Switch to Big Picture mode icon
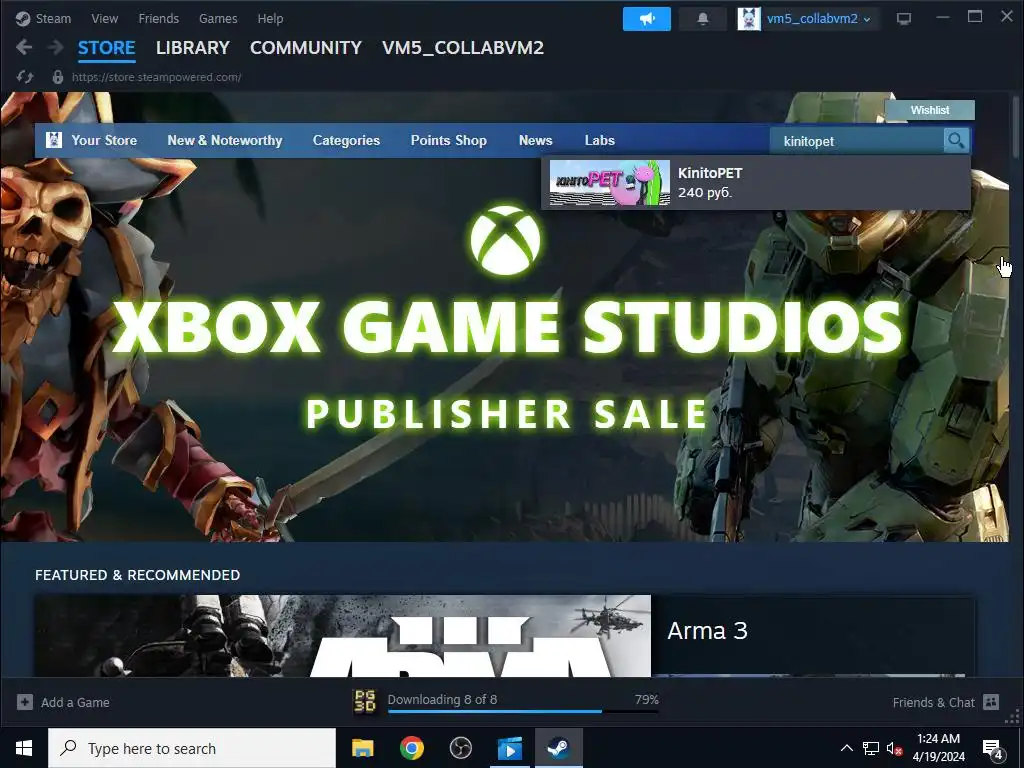 coord(904,19)
